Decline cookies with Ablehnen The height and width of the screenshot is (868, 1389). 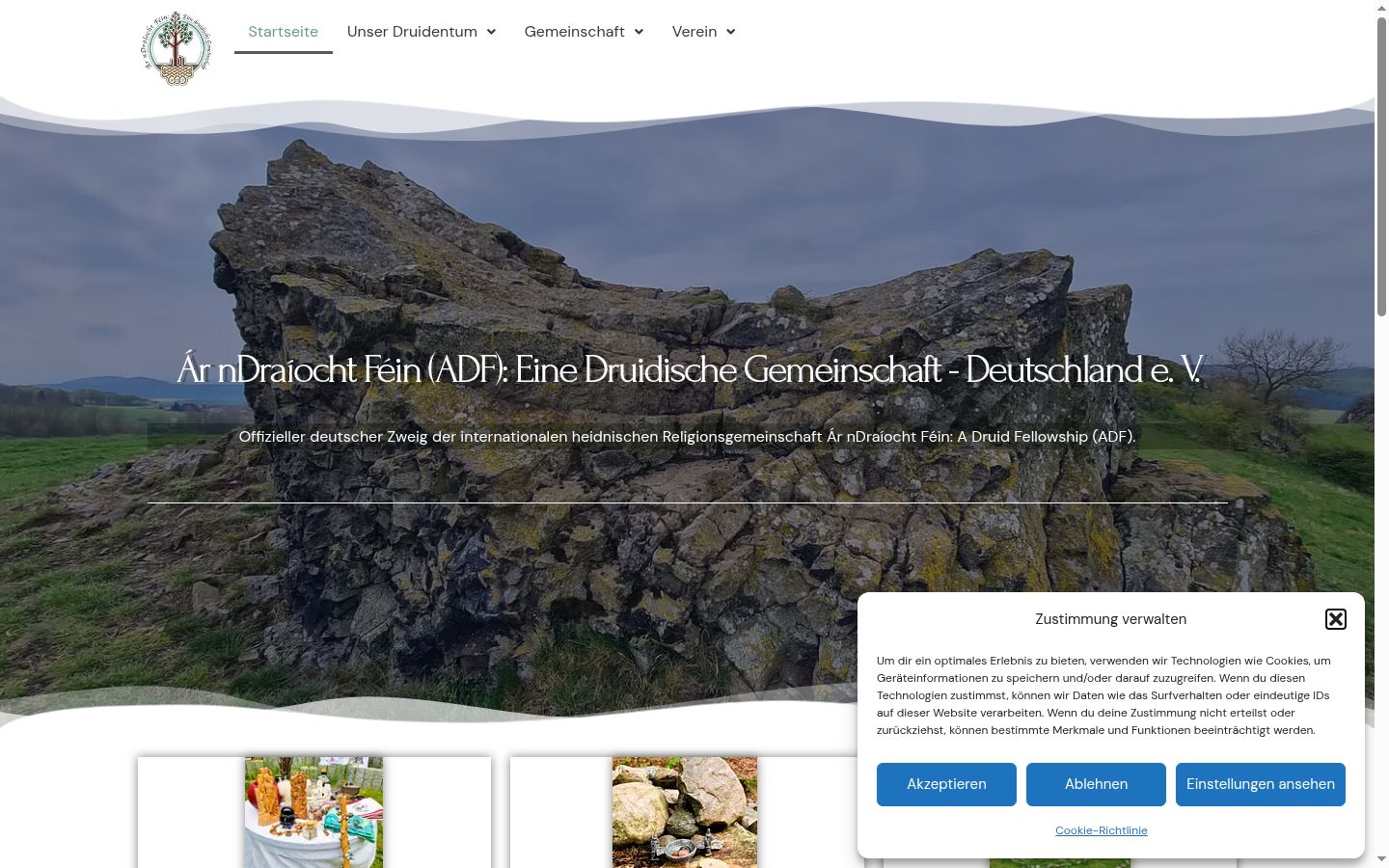pyautogui.click(x=1096, y=784)
